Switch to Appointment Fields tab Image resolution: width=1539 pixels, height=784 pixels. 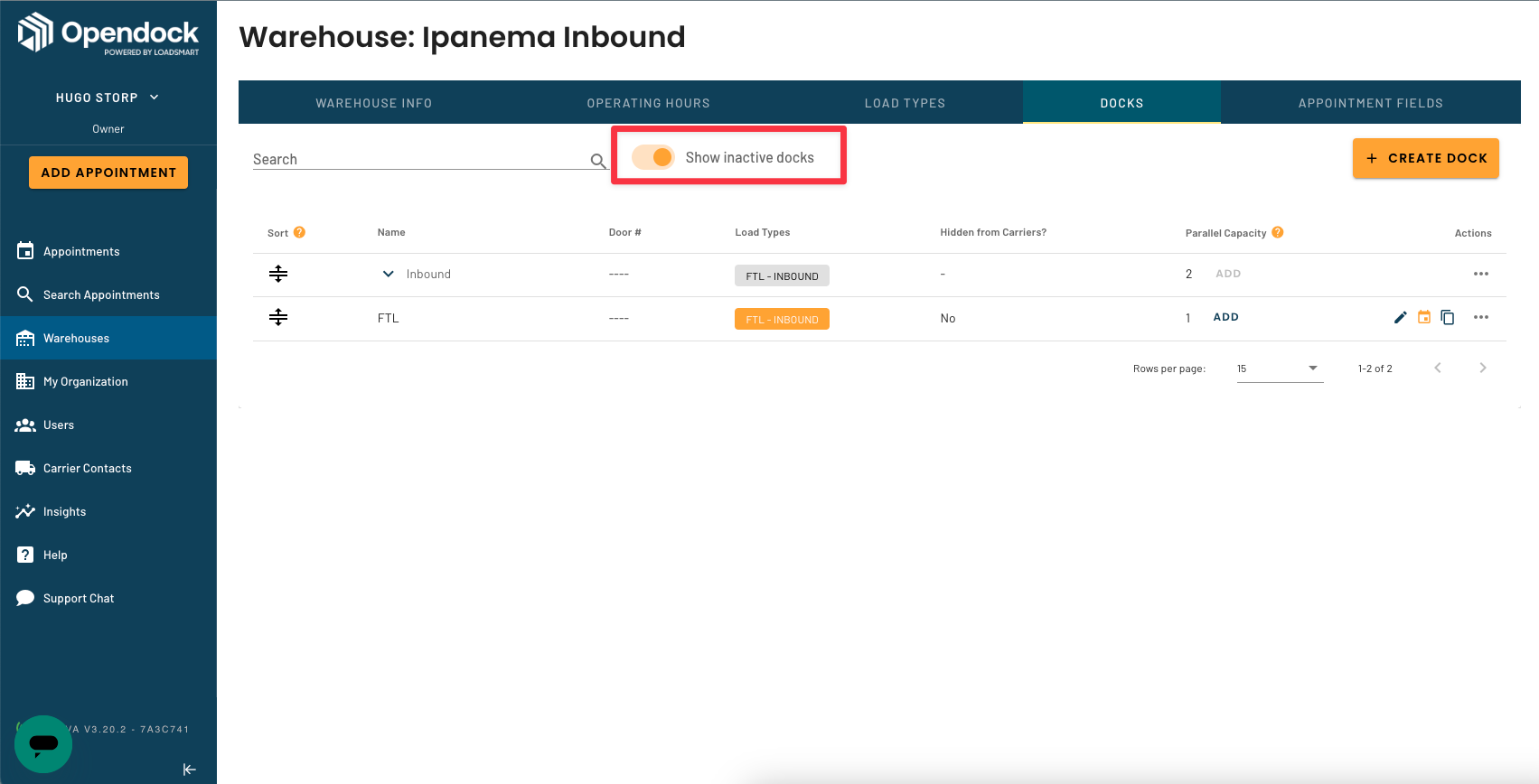pos(1371,103)
